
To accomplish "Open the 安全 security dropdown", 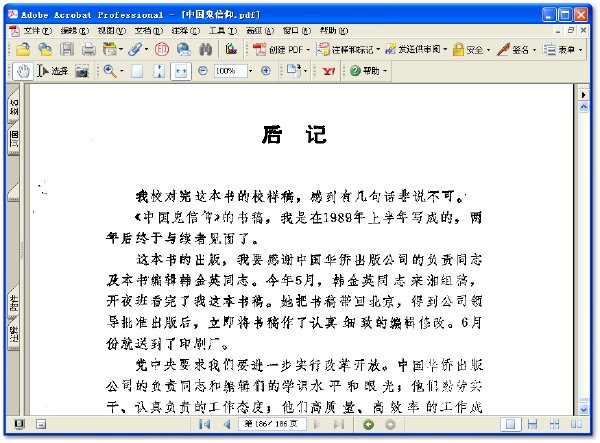I will (x=471, y=49).
